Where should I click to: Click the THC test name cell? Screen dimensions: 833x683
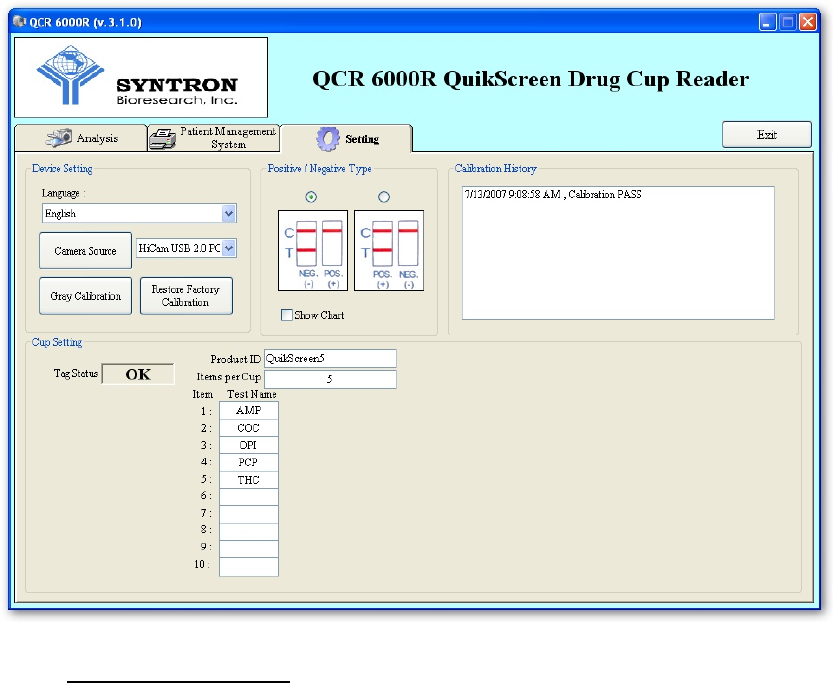pyautogui.click(x=249, y=480)
